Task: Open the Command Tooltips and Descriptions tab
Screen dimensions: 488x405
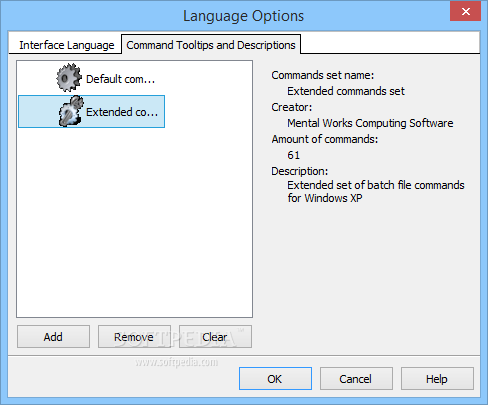Action: tap(211, 45)
